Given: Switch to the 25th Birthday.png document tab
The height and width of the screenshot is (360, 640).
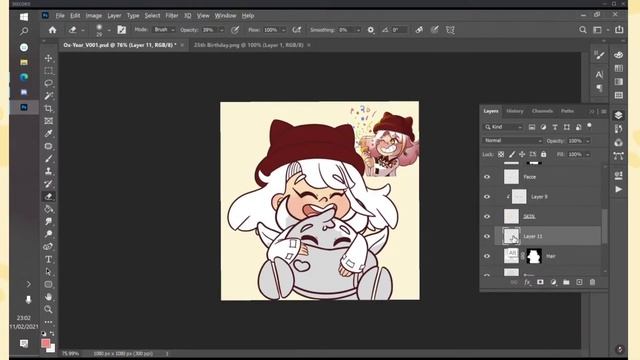Looking at the screenshot, I should tap(249, 45).
